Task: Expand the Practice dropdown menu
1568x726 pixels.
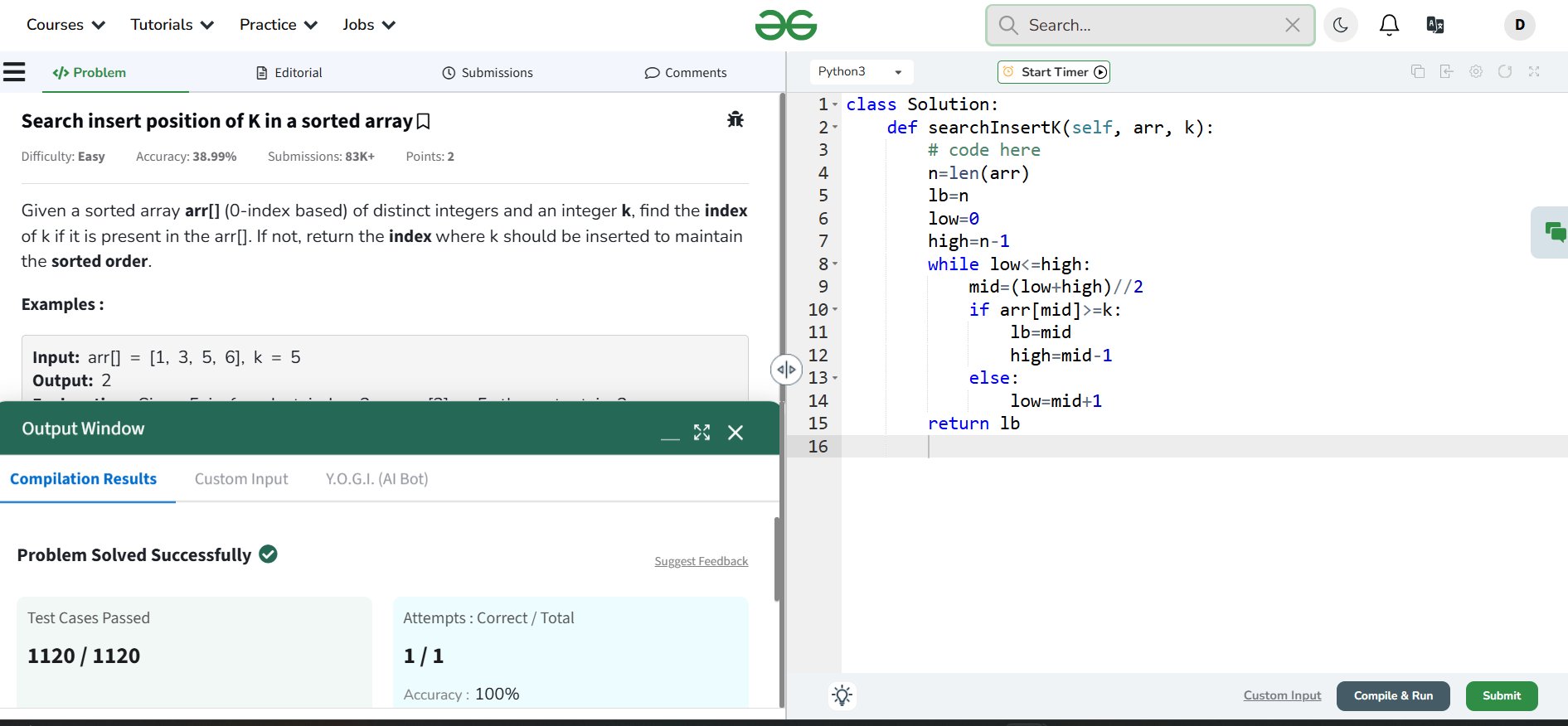Action: point(278,25)
